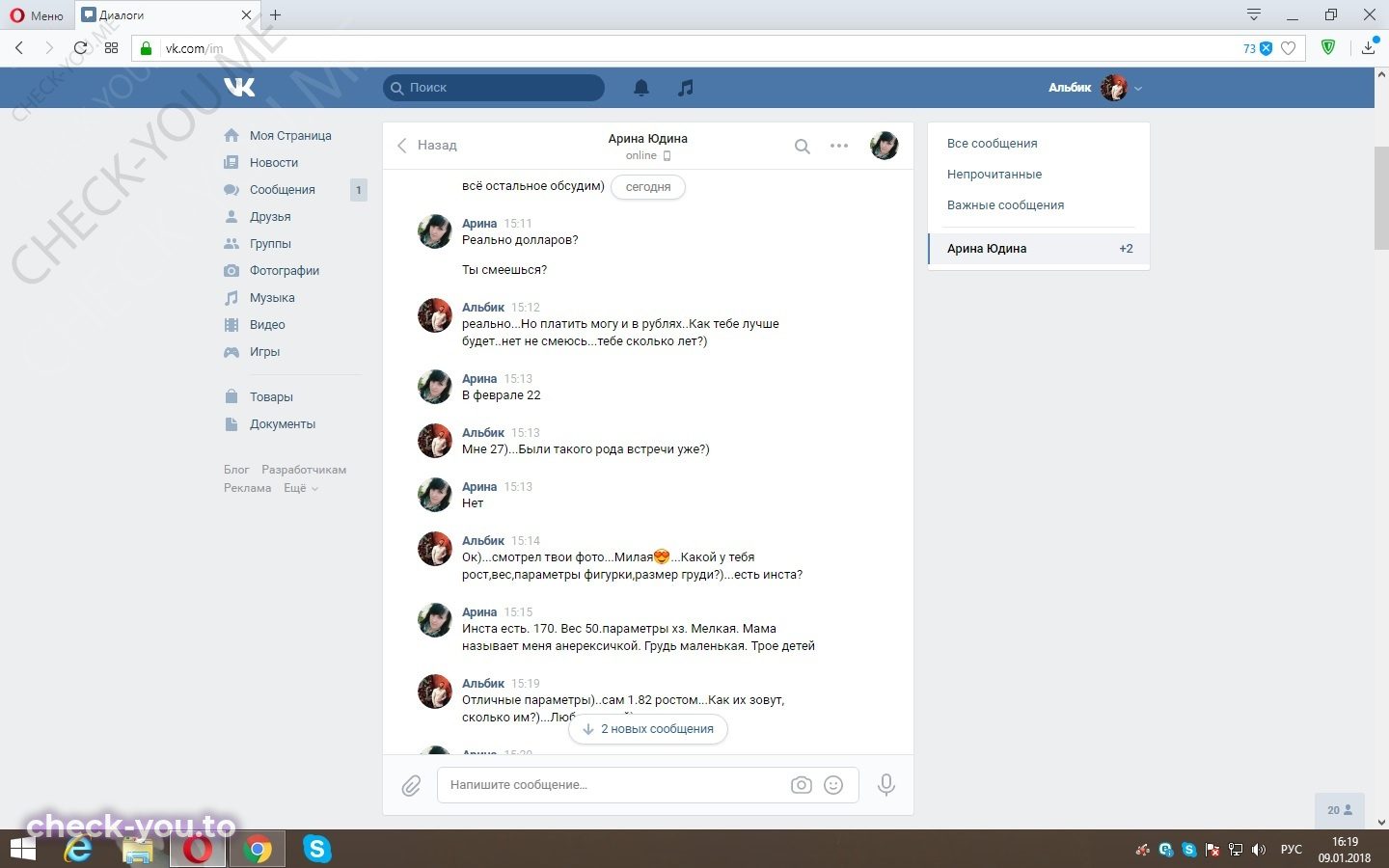Screen dimensions: 1389x868
Task: Select Важные сообщения filter
Action: (x=1005, y=205)
